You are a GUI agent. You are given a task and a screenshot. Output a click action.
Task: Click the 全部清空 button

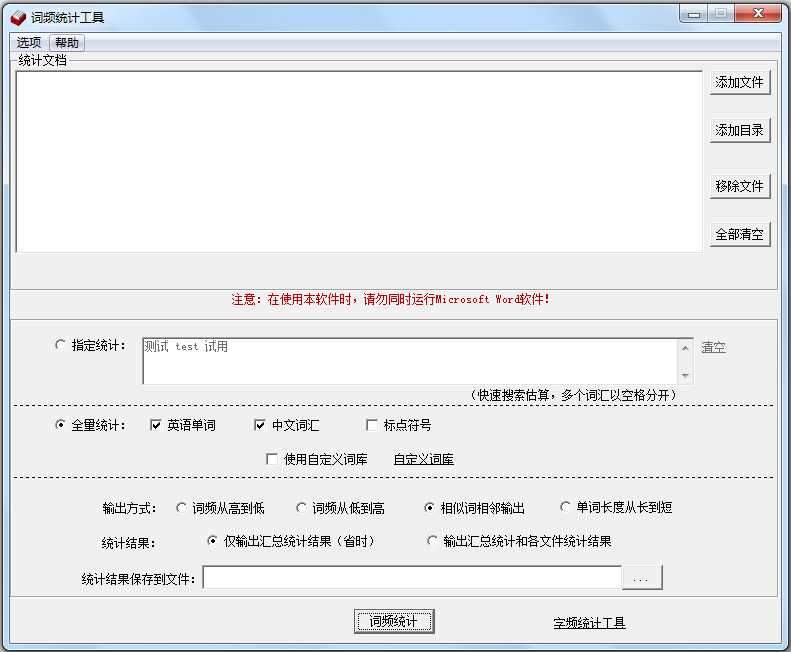click(740, 234)
